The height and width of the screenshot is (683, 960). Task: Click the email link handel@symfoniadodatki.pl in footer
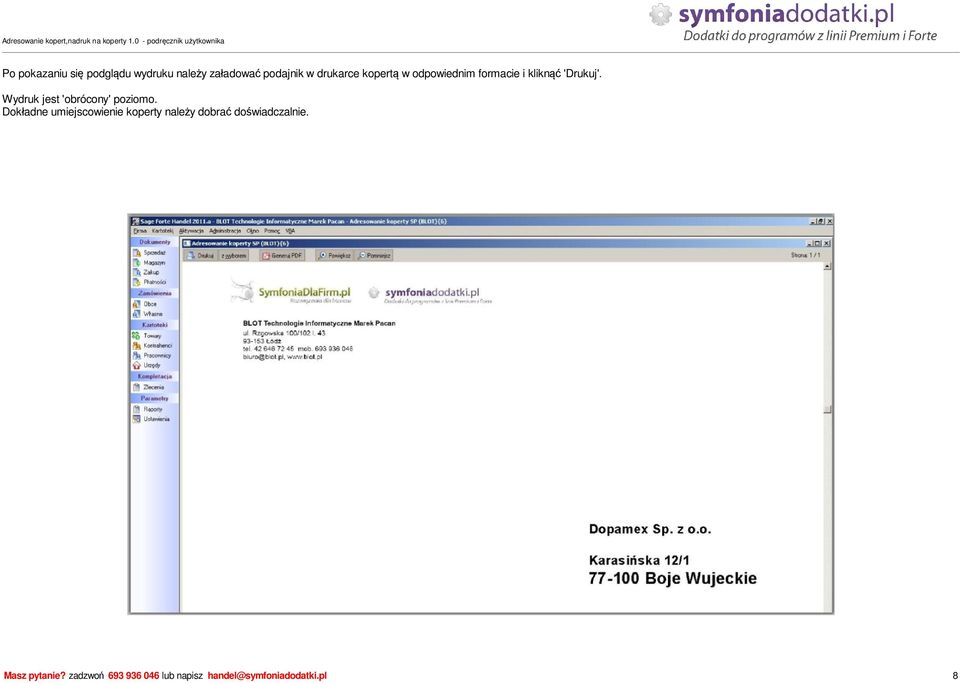tap(268, 676)
